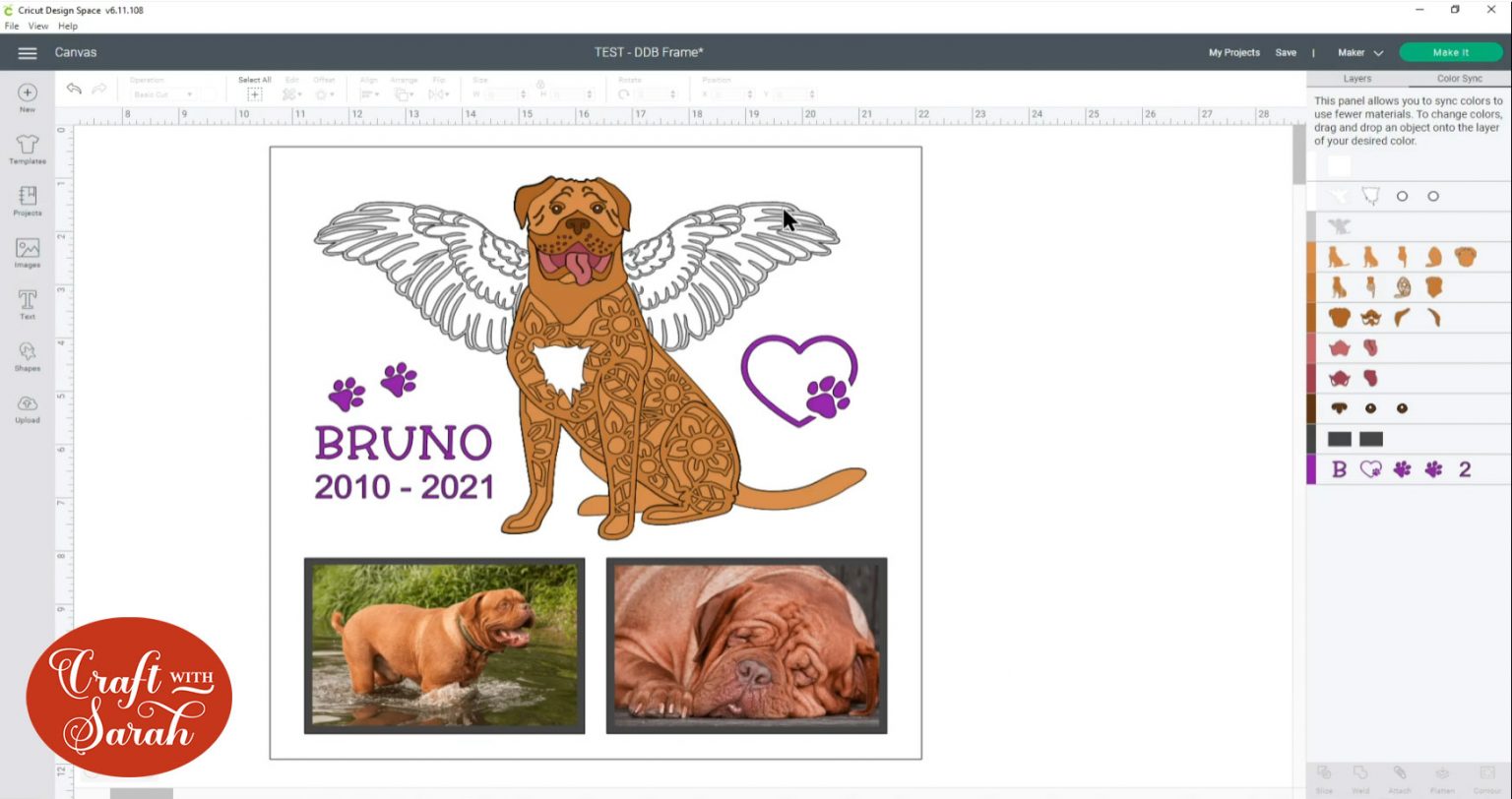Open the Maker machine dropdown

point(1360,53)
